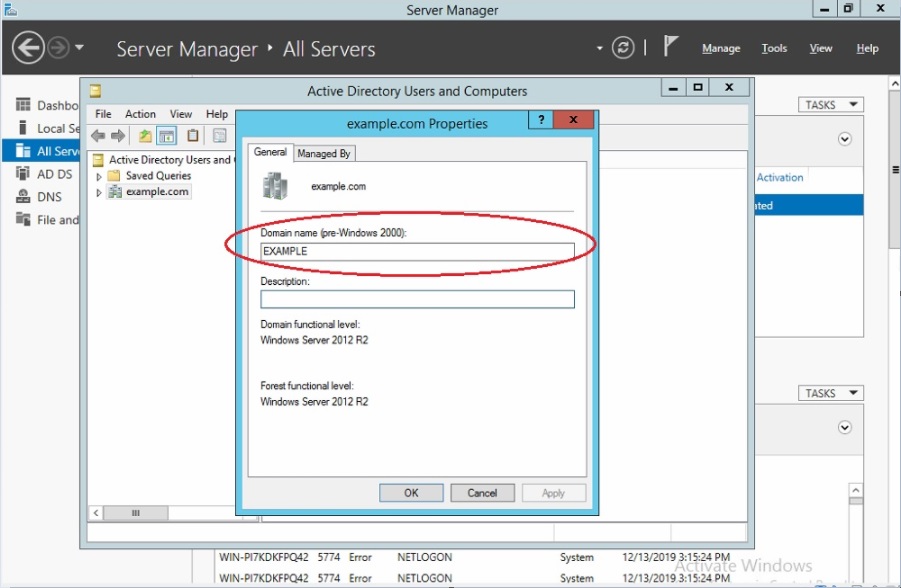Click the clipboard icon in ADUC toolbar
This screenshot has height=588, width=901.
tap(192, 136)
